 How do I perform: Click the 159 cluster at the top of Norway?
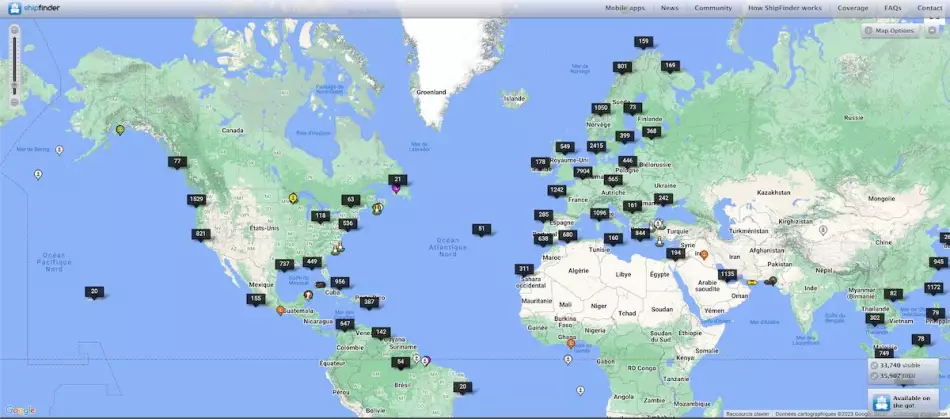click(x=644, y=42)
